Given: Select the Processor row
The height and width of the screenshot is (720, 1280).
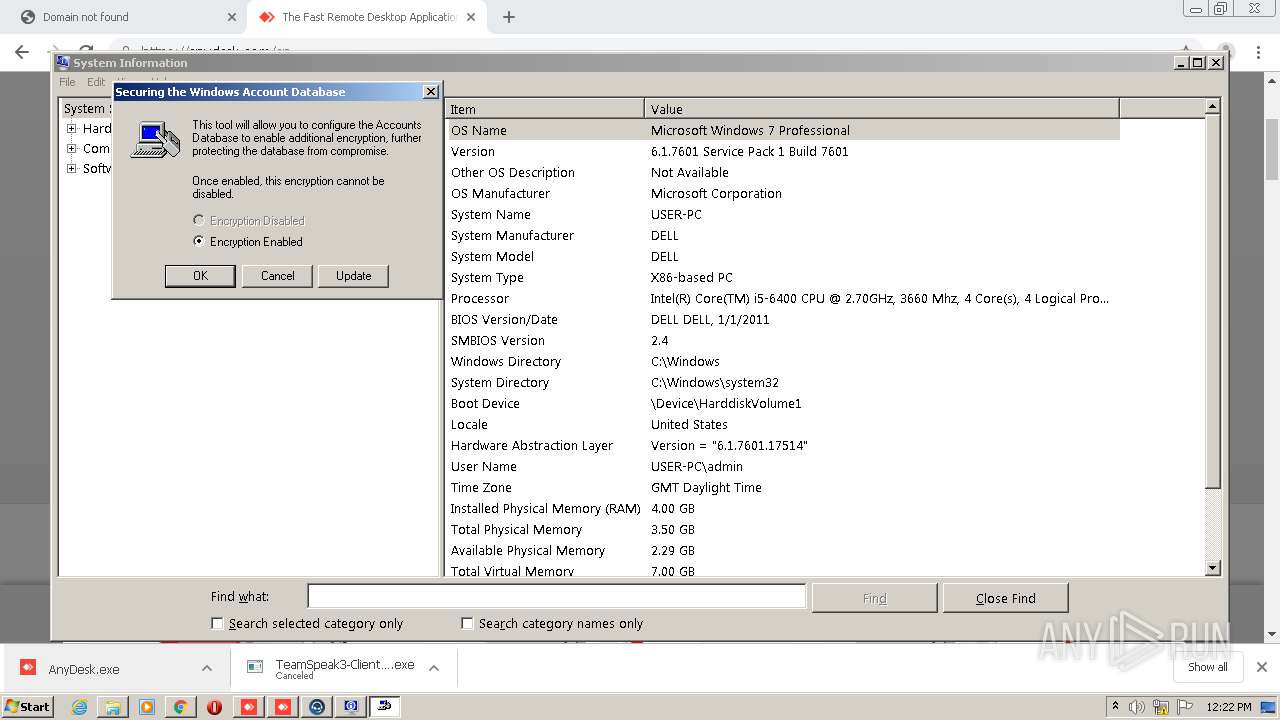Looking at the screenshot, I should 782,298.
